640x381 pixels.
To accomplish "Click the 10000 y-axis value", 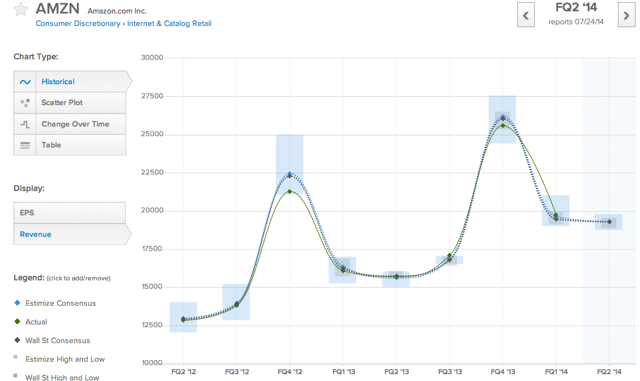I will pyautogui.click(x=152, y=363).
